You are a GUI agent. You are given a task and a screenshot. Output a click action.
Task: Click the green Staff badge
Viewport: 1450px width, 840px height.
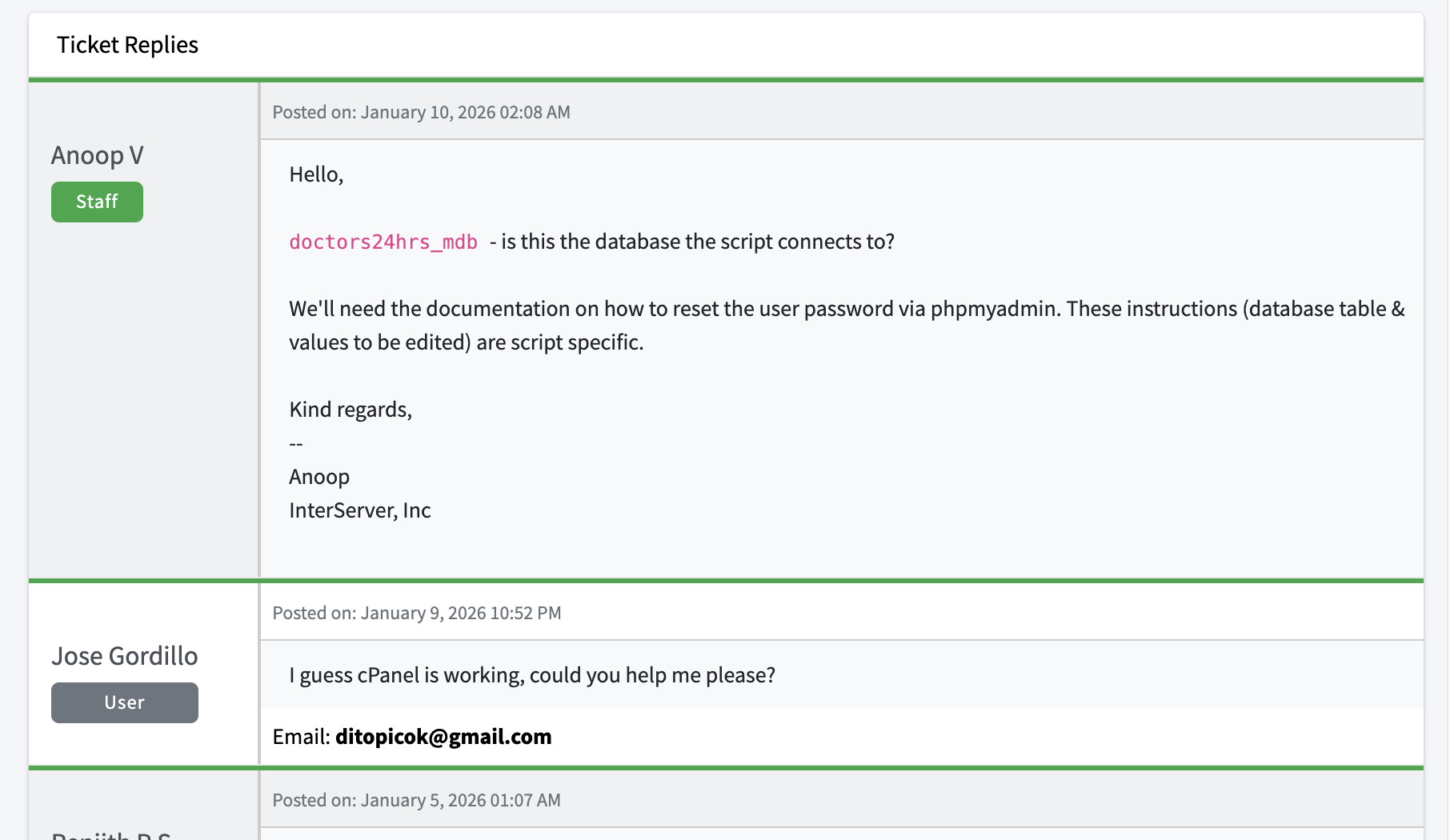(x=97, y=202)
